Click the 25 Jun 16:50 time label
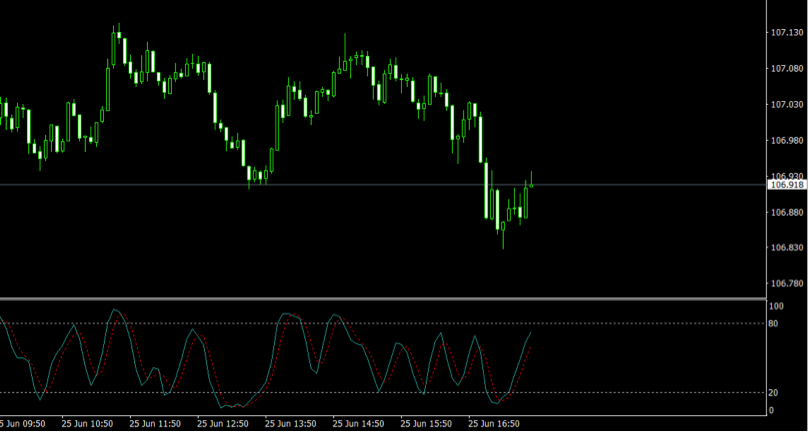The width and height of the screenshot is (808, 432). point(494,424)
